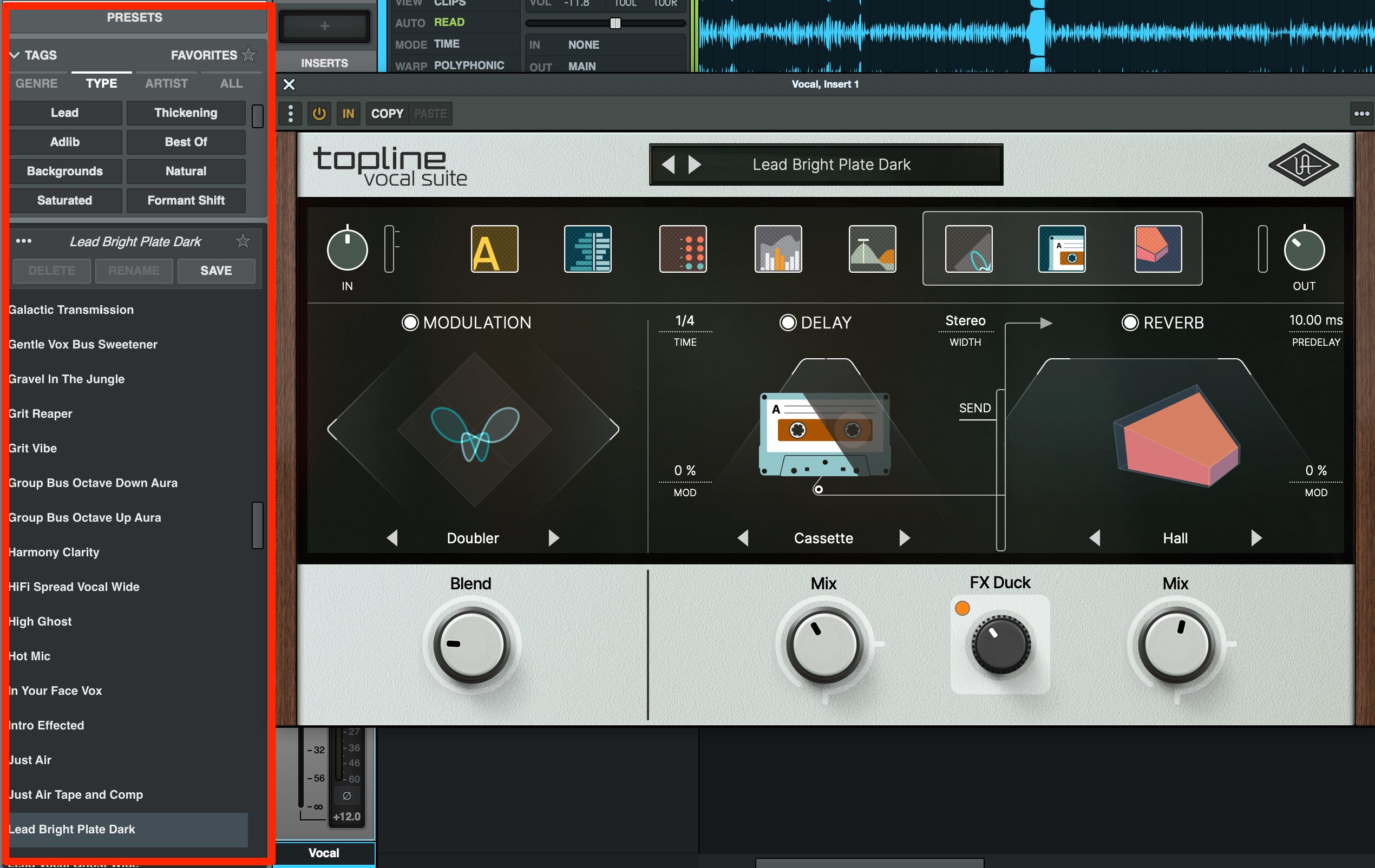Viewport: 1375px width, 868px height.
Task: Switch to the ARTIST tag tab
Action: (x=166, y=83)
